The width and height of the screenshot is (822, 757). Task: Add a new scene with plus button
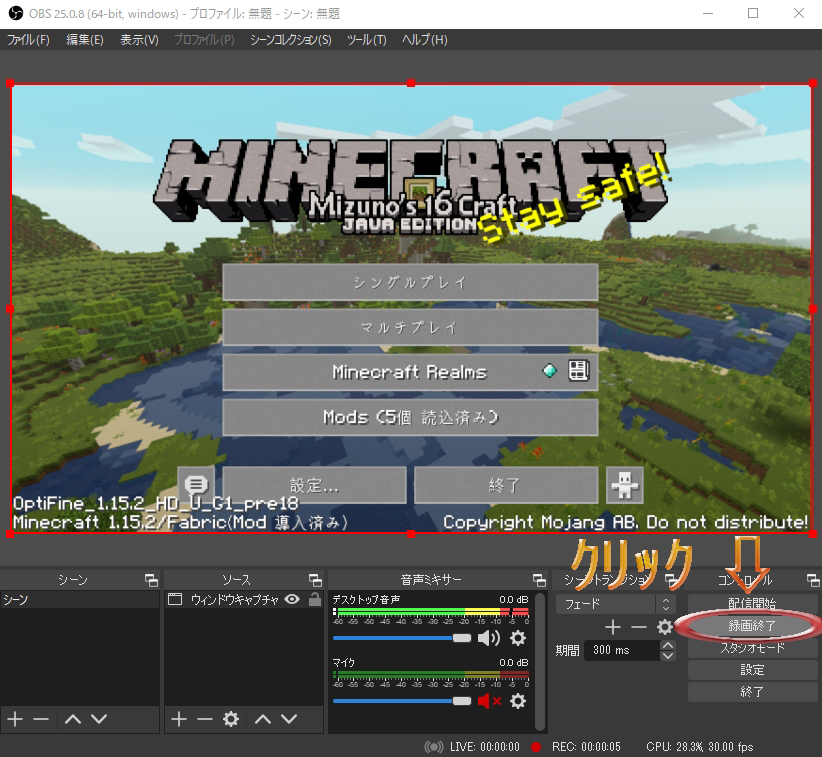point(15,719)
